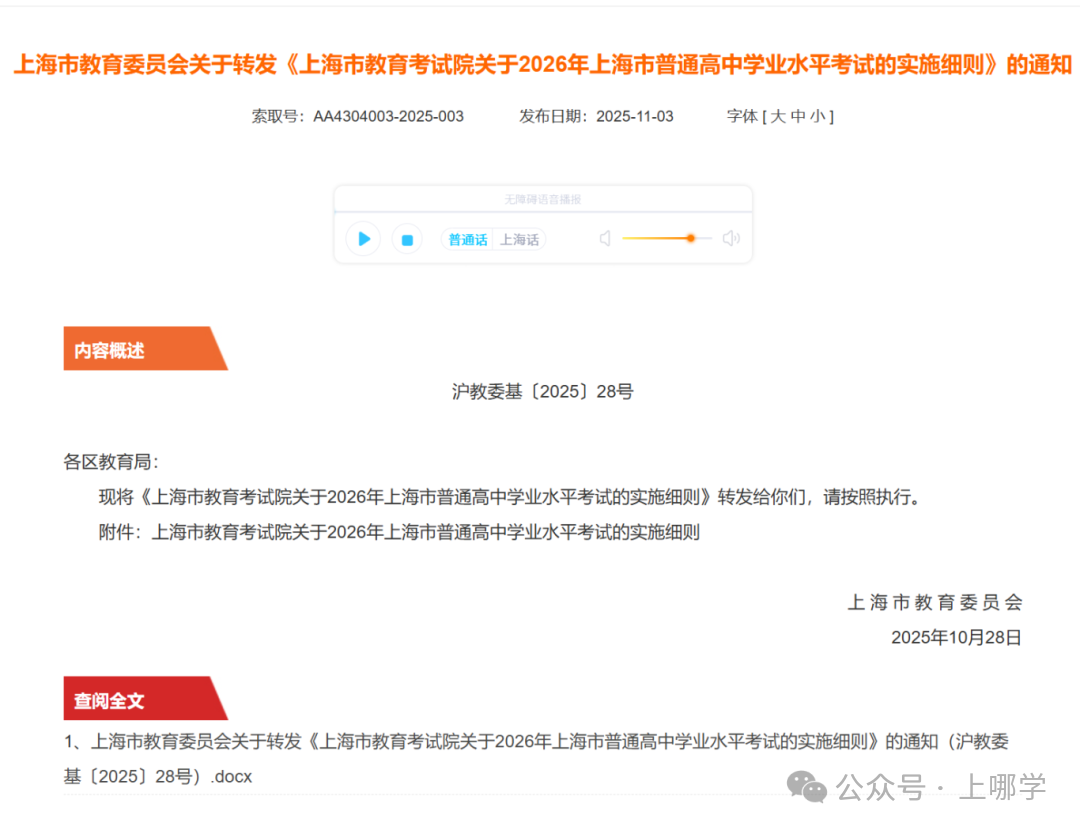Image resolution: width=1080 pixels, height=830 pixels.
Task: Click the mute speaker icon
Action: pos(604,238)
